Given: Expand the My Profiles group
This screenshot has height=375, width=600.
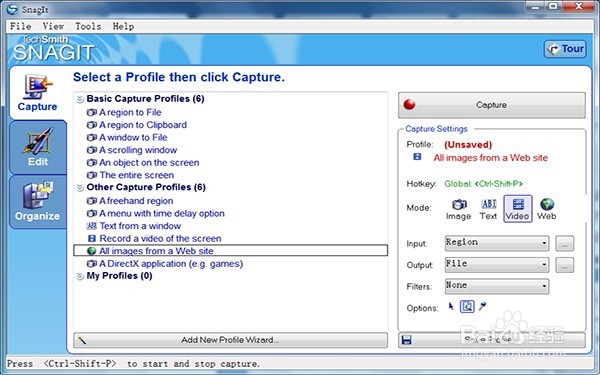Looking at the screenshot, I should coord(80,276).
